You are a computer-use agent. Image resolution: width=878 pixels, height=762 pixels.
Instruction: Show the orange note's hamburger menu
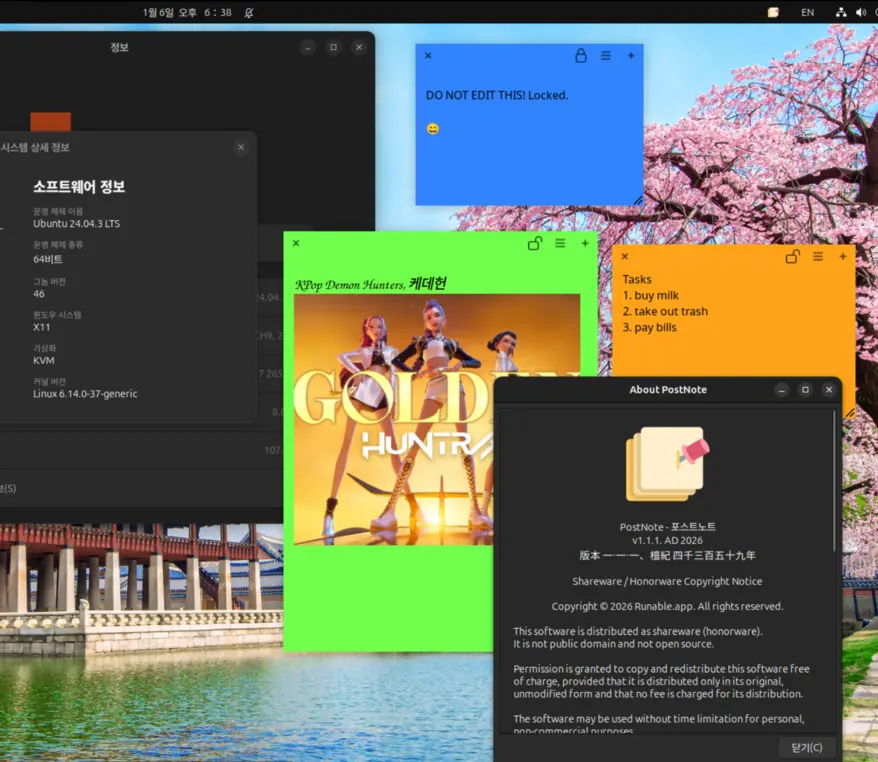click(818, 257)
